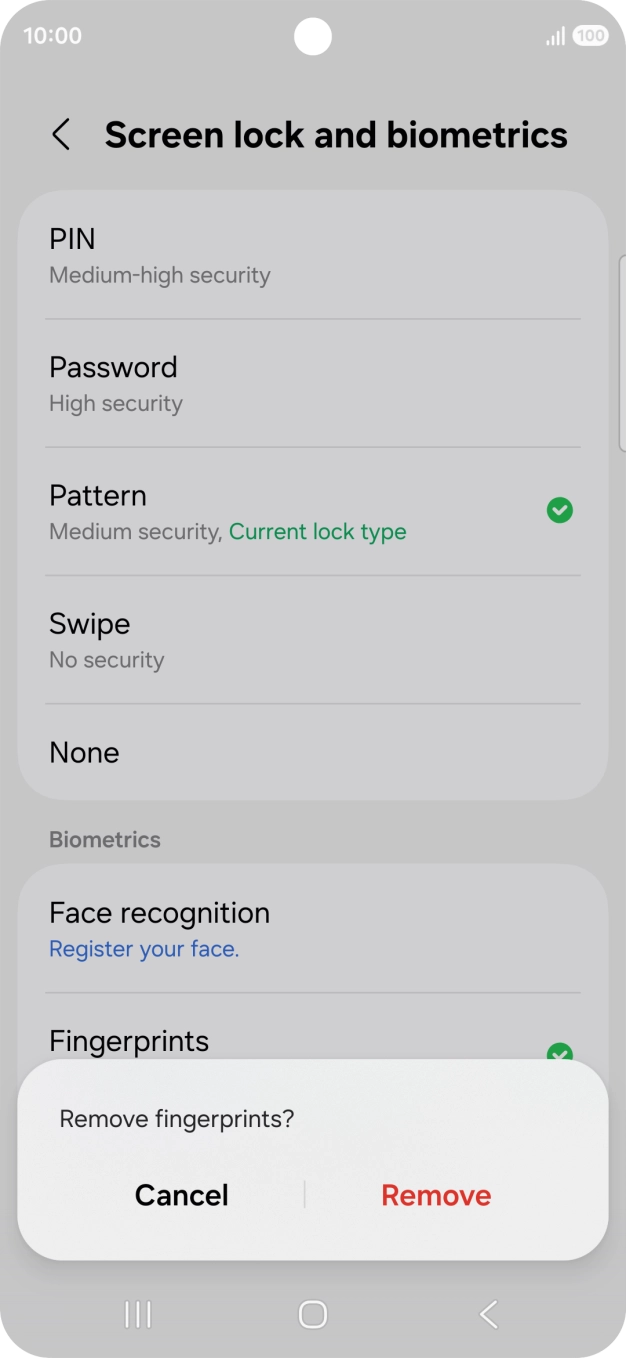Tap the signal strength icon

point(555,37)
